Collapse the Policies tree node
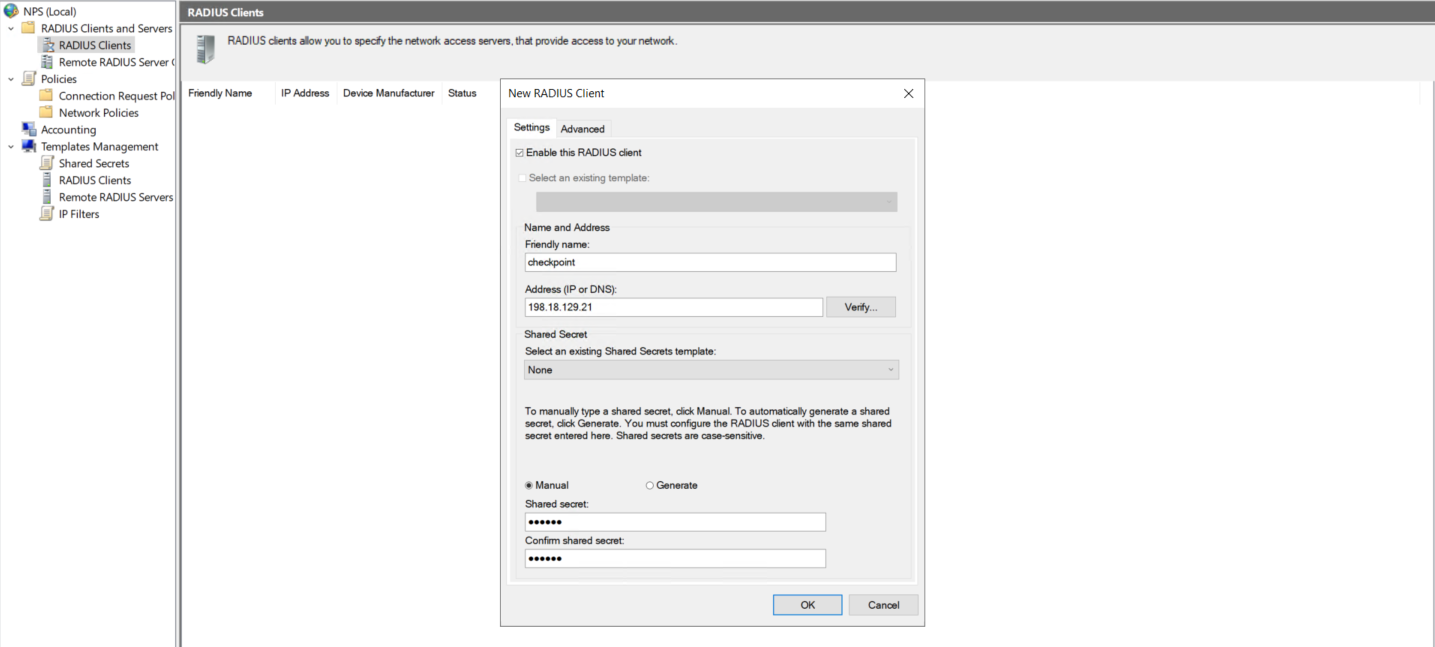Viewport: 1435px width, 647px height. pyautogui.click(x=10, y=79)
